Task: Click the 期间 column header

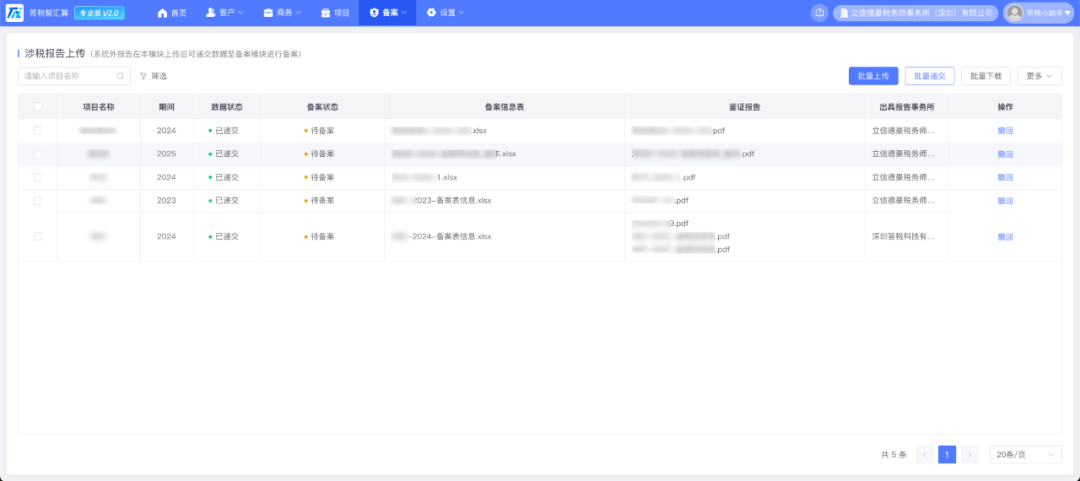Action: click(x=167, y=107)
